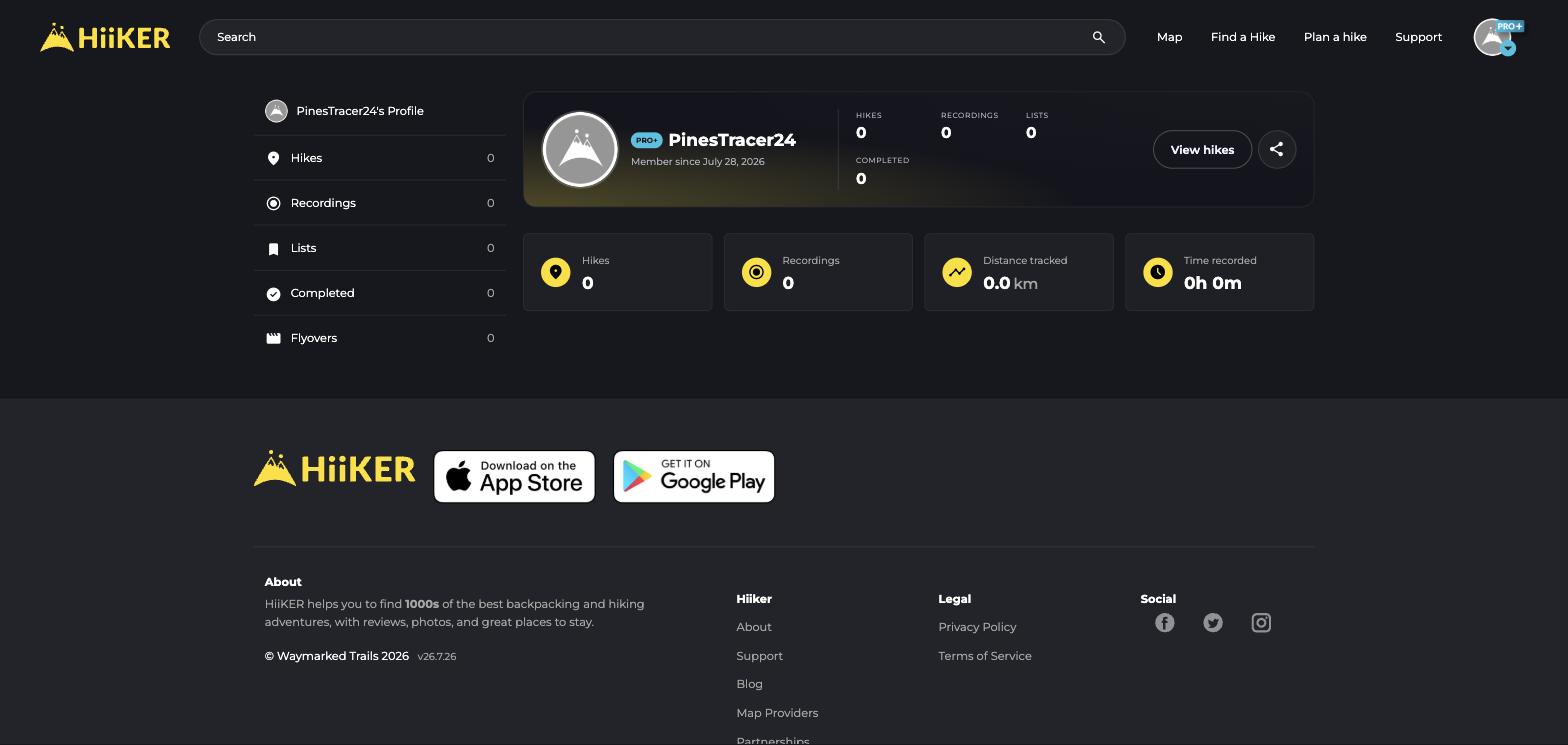Click the Recordings target icon in the sidebar

coord(273,203)
